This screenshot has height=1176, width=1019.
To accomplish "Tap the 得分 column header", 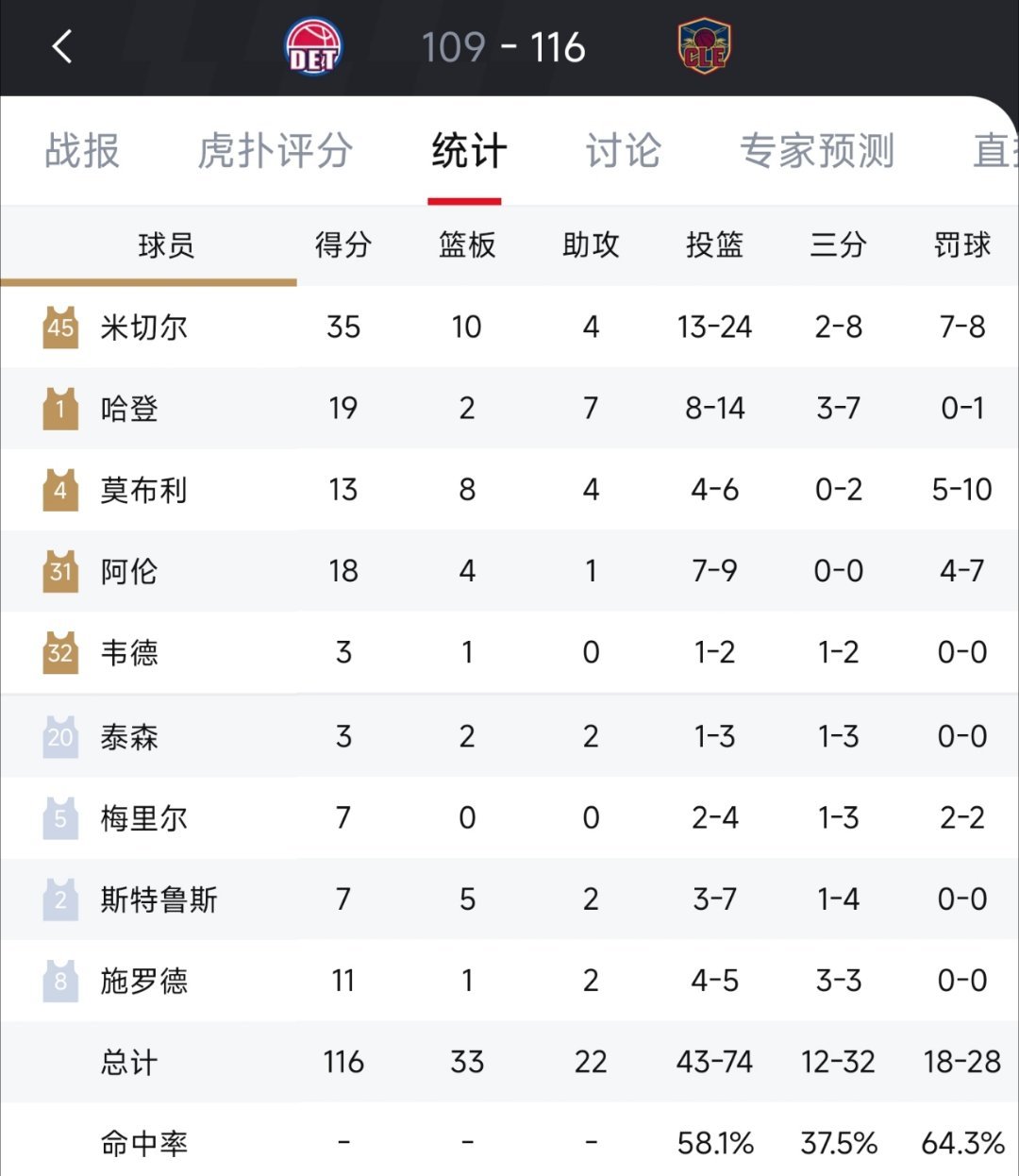I will click(343, 245).
